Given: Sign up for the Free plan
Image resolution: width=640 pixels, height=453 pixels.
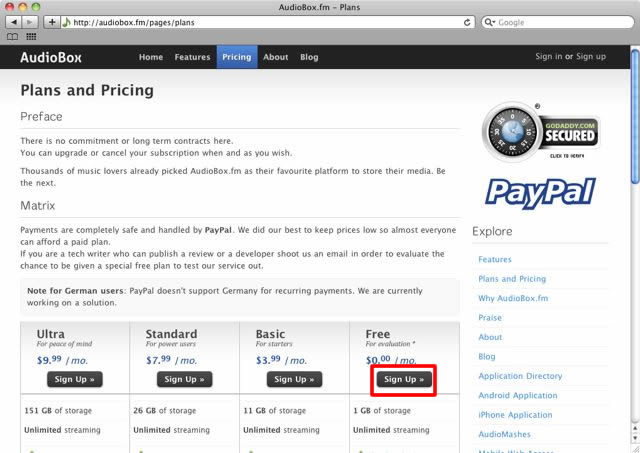Looking at the screenshot, I should 404,379.
